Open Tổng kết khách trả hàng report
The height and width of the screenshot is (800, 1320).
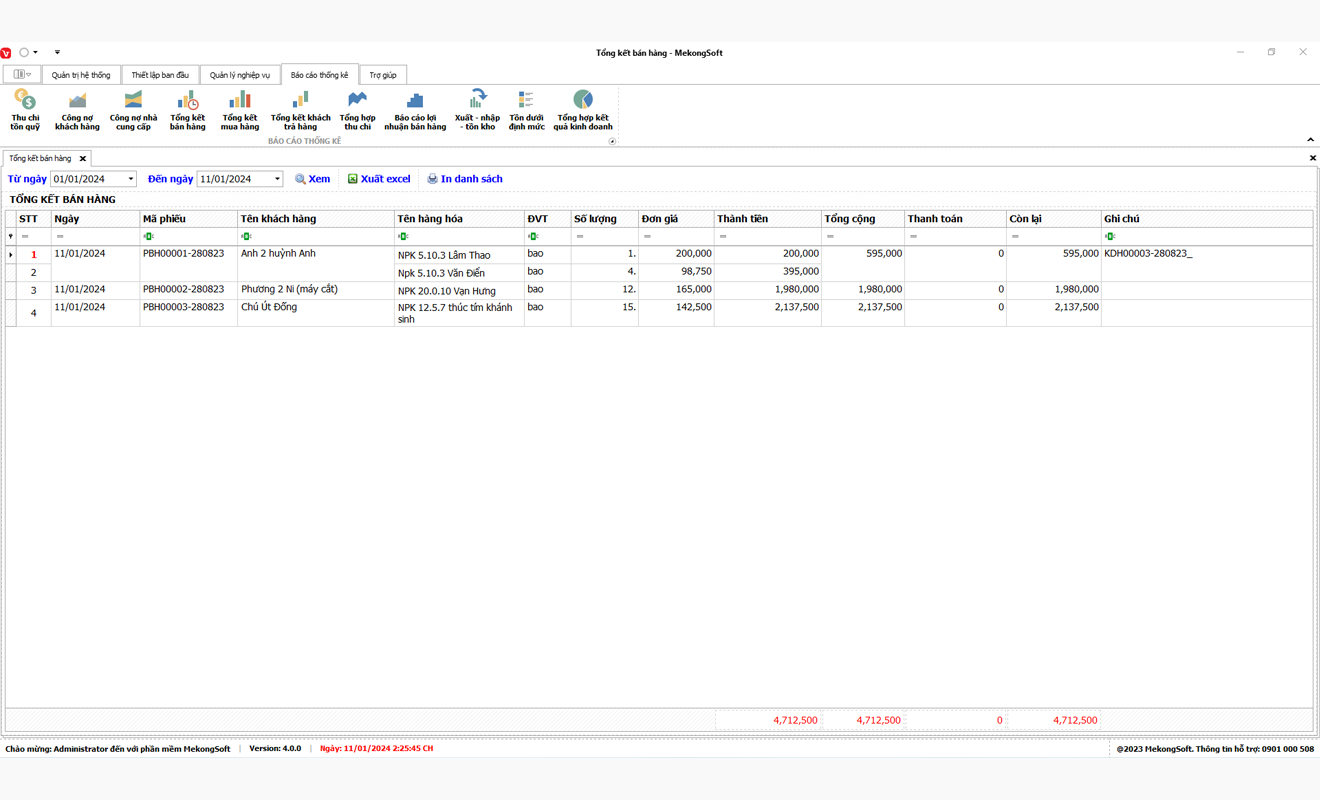pos(300,110)
